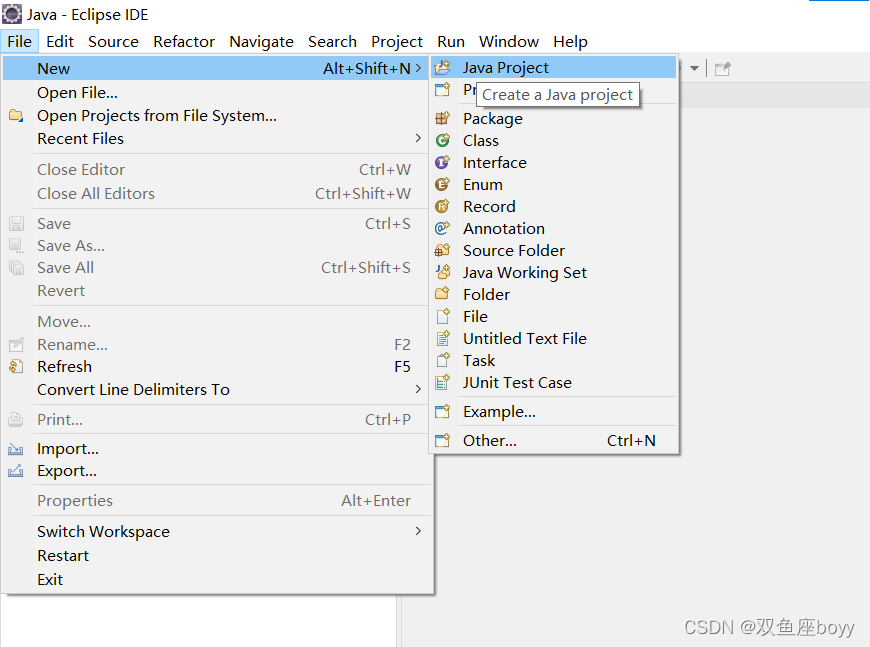Click the JUnit Test Case icon

pos(442,382)
